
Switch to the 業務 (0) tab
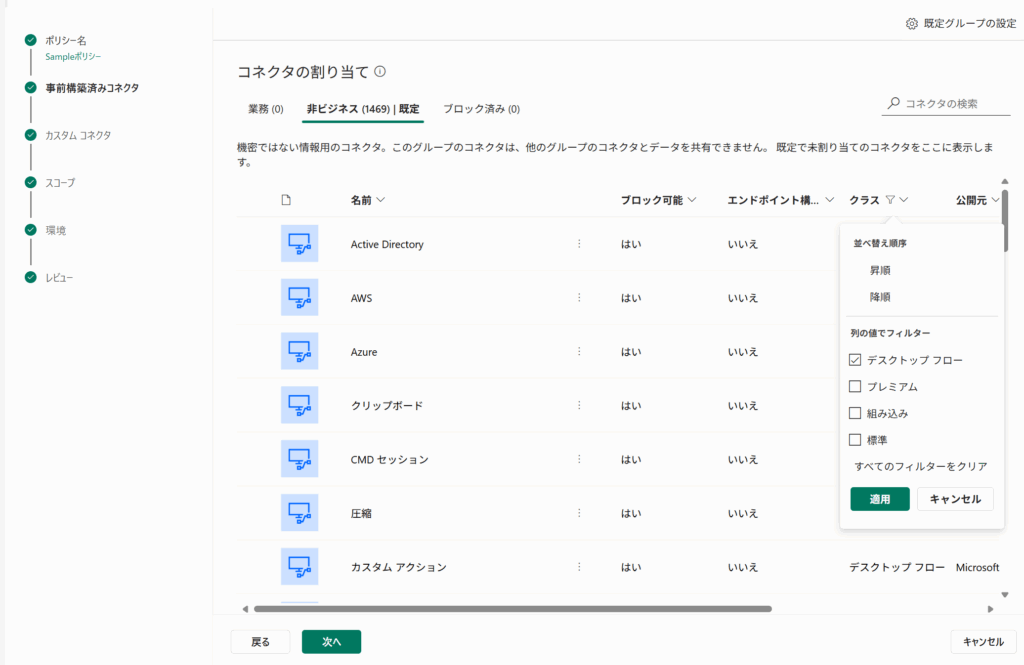coord(265,109)
